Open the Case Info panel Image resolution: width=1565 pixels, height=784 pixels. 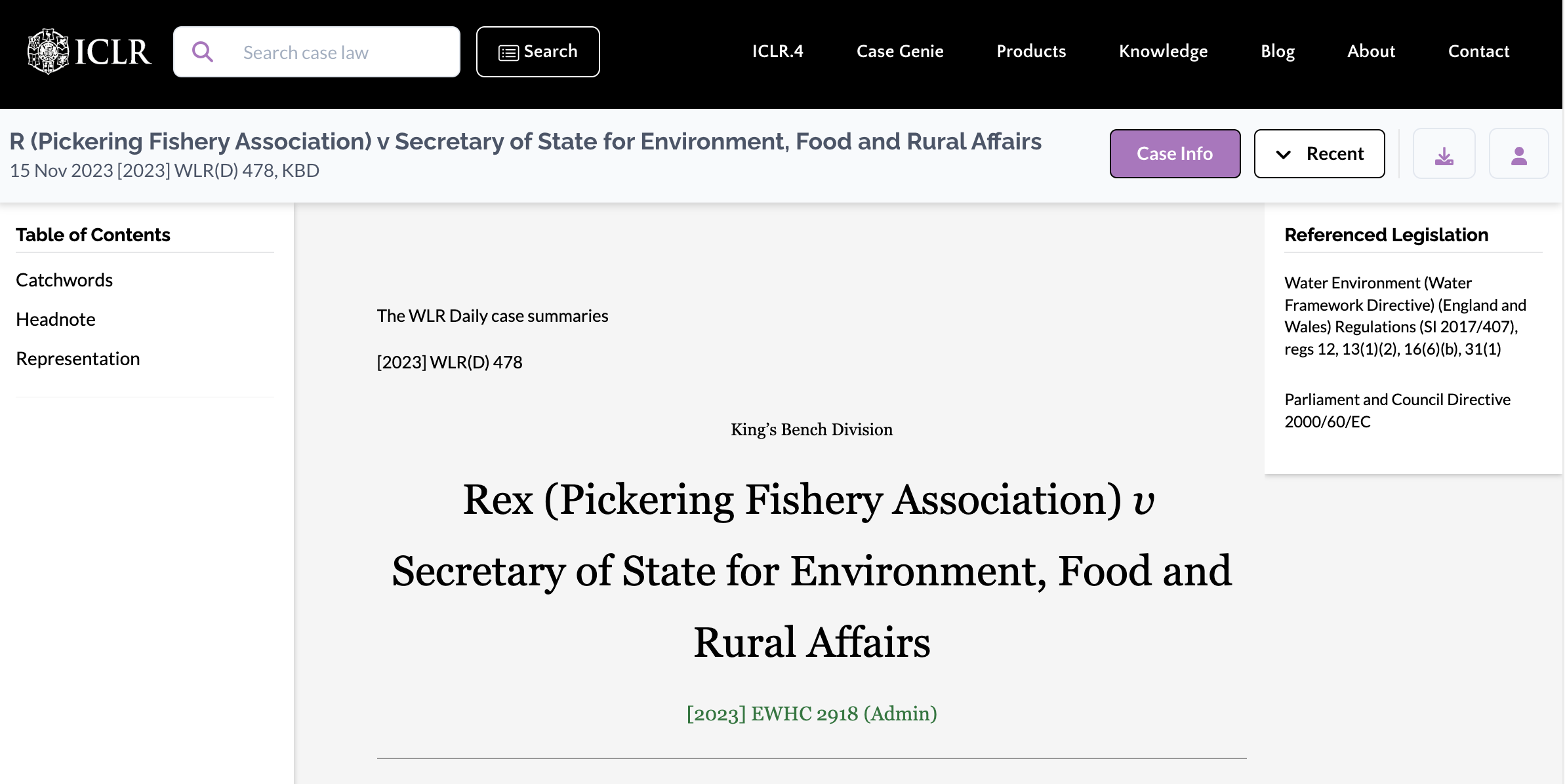[1175, 154]
